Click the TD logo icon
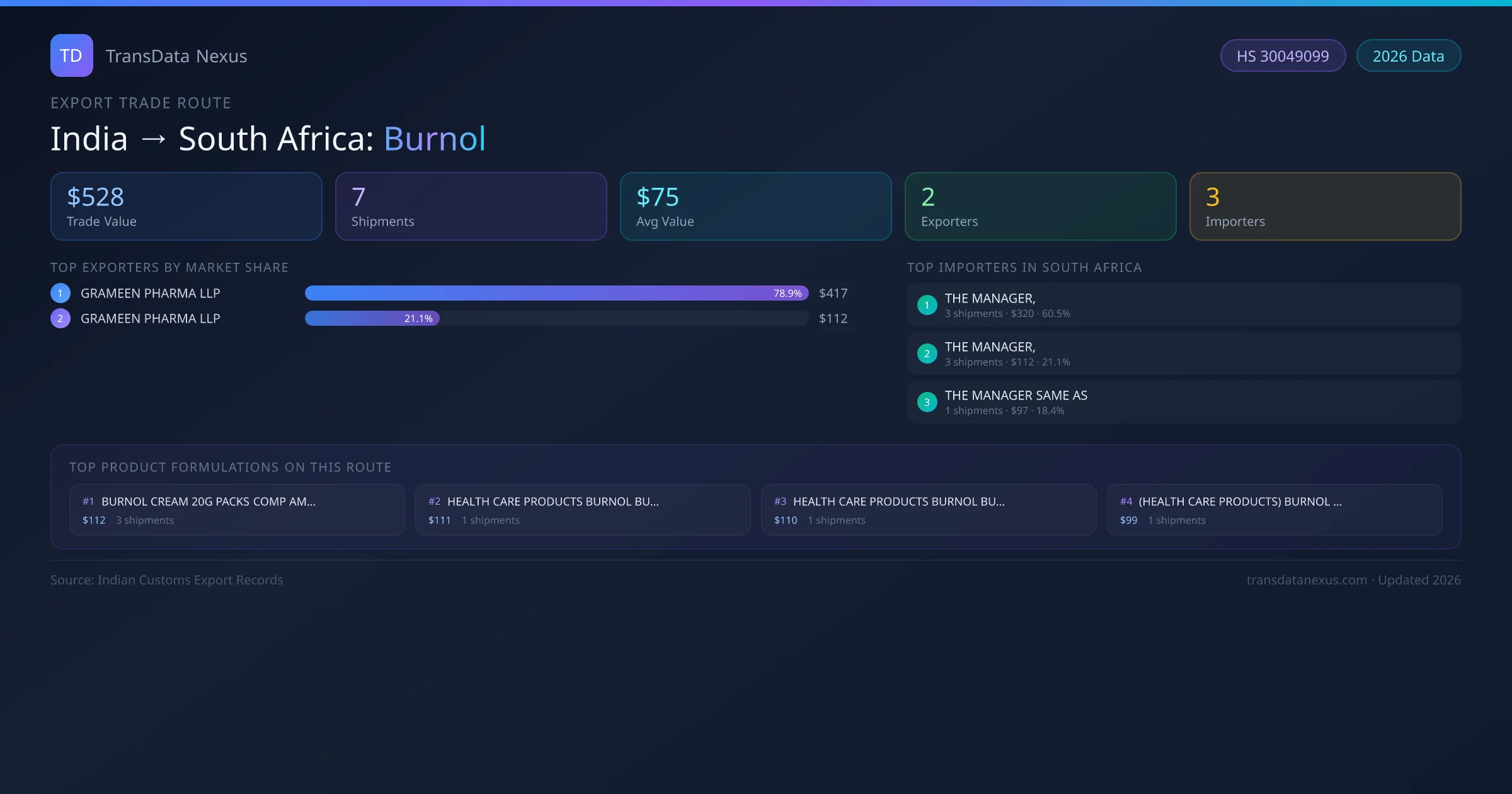 [71, 55]
